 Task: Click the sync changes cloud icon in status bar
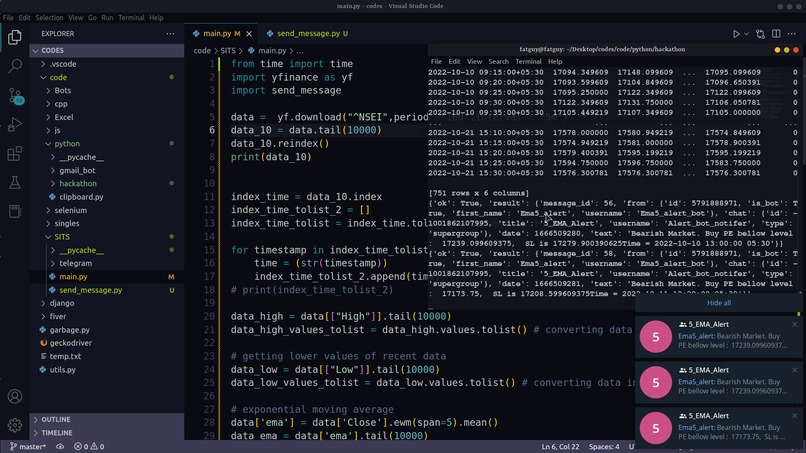point(60,446)
